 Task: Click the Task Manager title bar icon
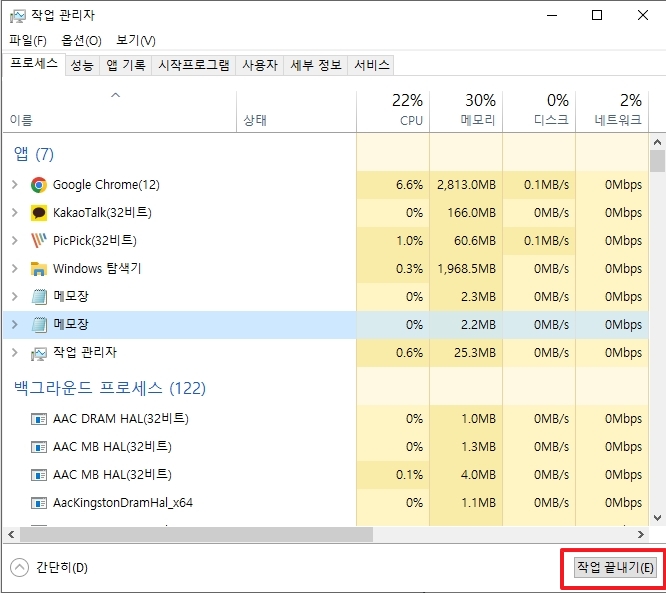17,16
